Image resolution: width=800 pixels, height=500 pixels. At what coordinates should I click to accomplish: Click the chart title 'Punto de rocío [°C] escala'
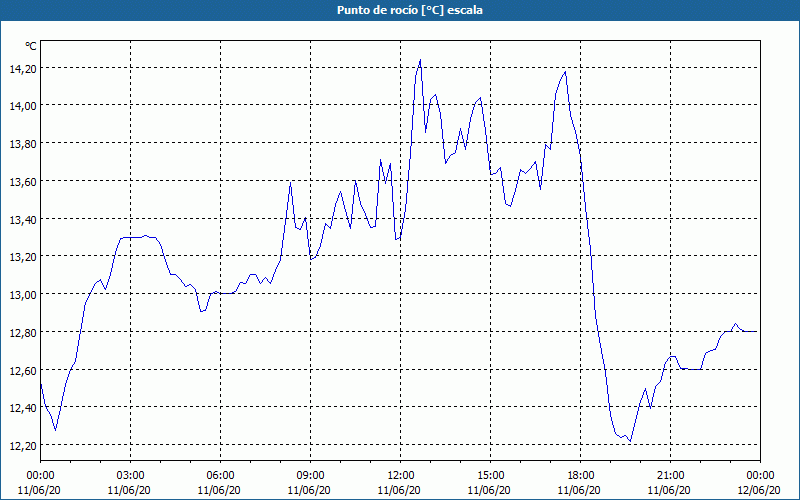tap(410, 10)
